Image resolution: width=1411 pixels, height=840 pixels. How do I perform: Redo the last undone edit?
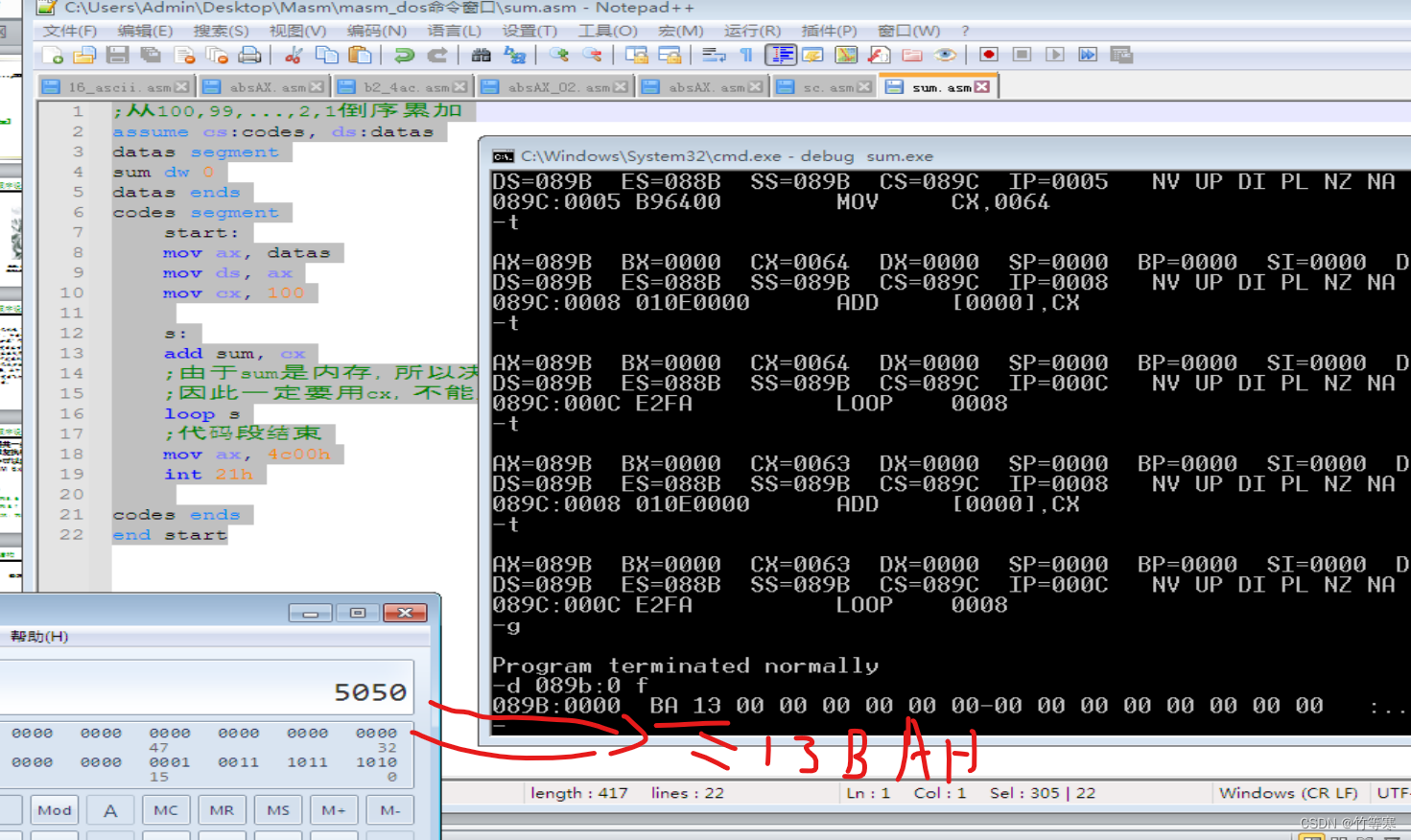436,55
